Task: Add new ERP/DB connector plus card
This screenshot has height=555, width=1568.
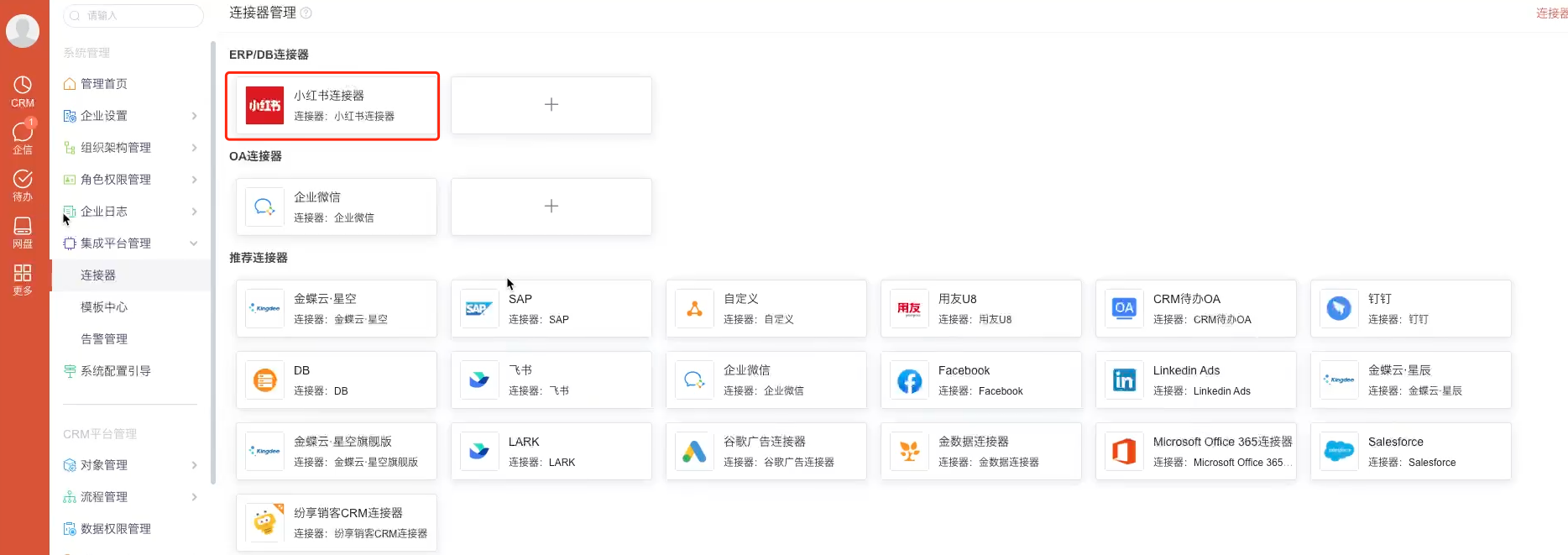Action: 551,105
